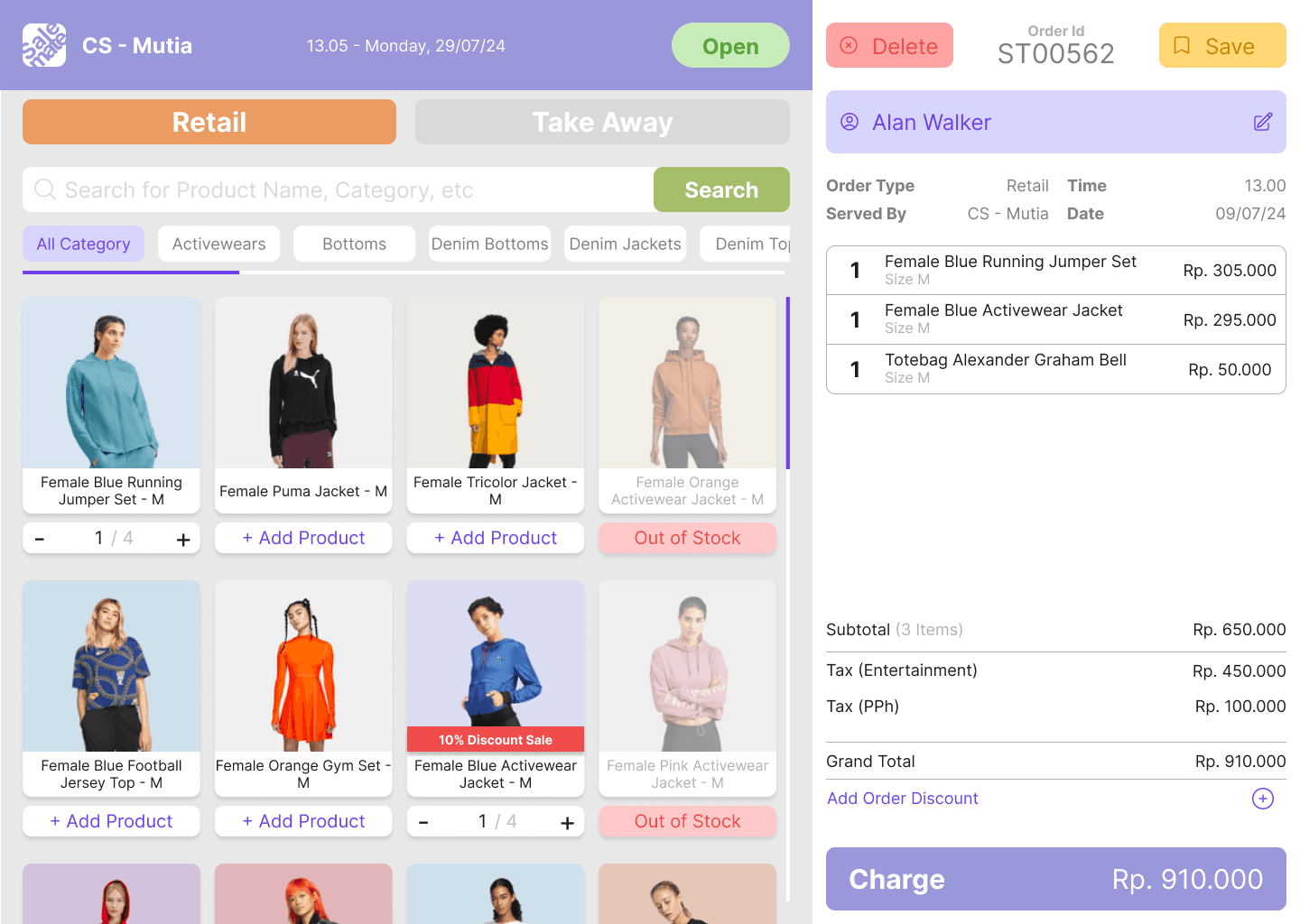
Task: Toggle the Open store status button
Action: click(x=729, y=46)
